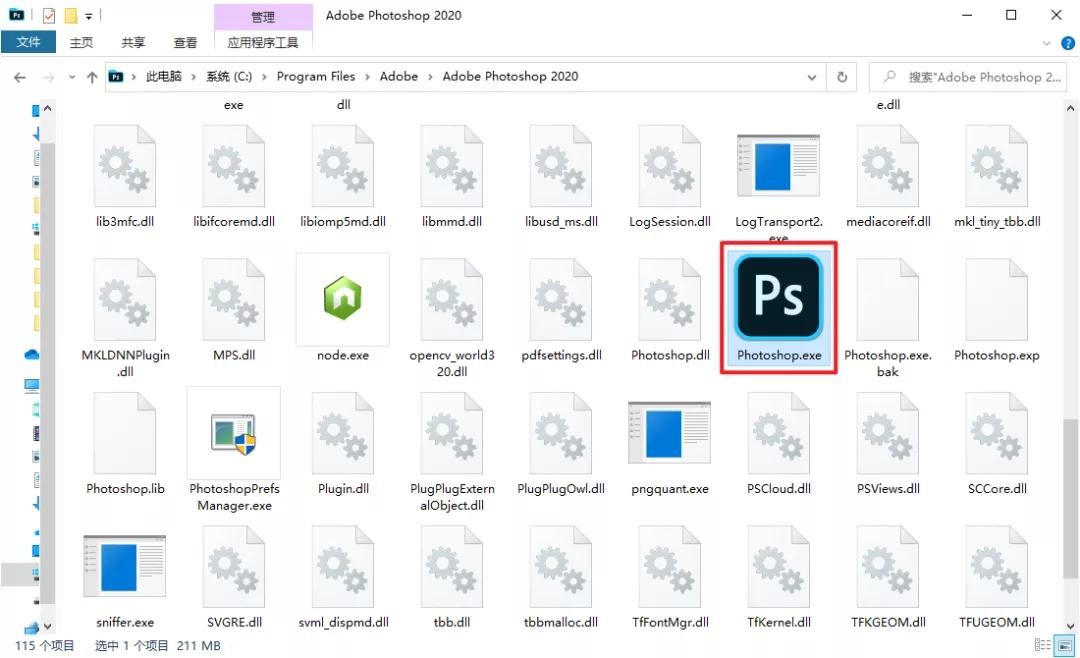1080x658 pixels.
Task: Click the search Adobe Photoshop 2020 box
Action: click(x=968, y=77)
